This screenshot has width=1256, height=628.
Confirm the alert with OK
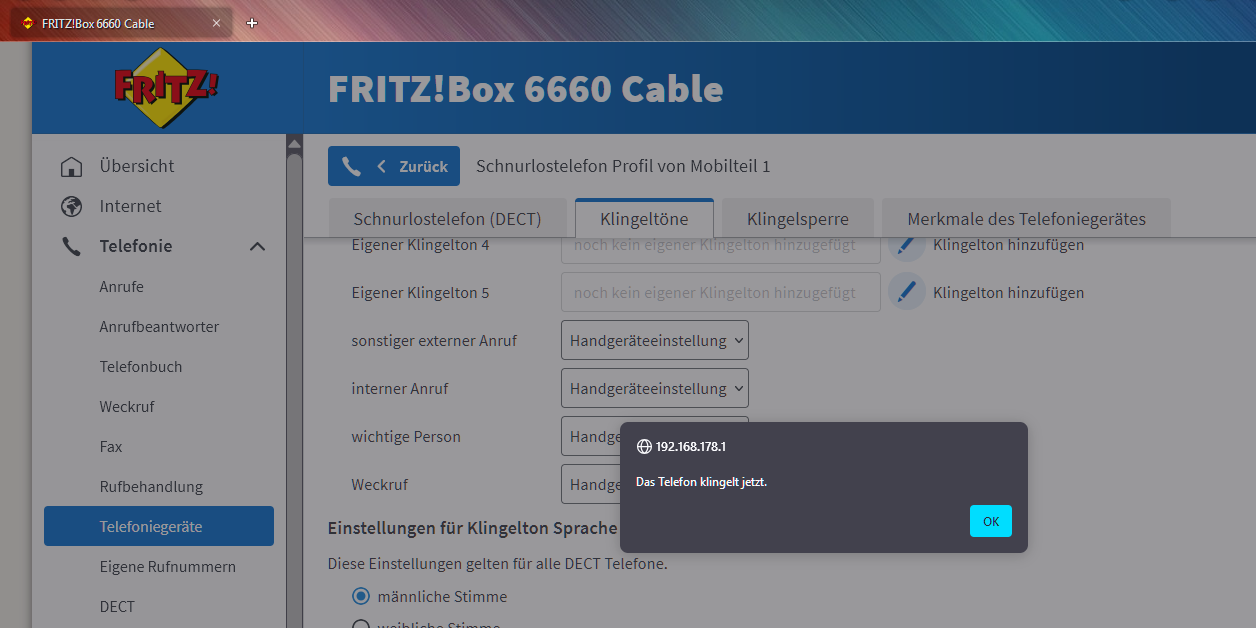click(991, 521)
